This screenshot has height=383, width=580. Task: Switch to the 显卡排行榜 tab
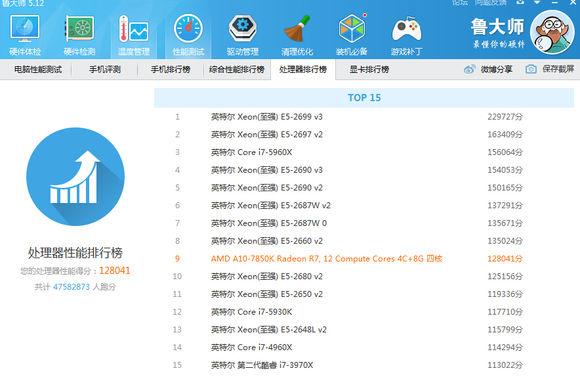[369, 69]
